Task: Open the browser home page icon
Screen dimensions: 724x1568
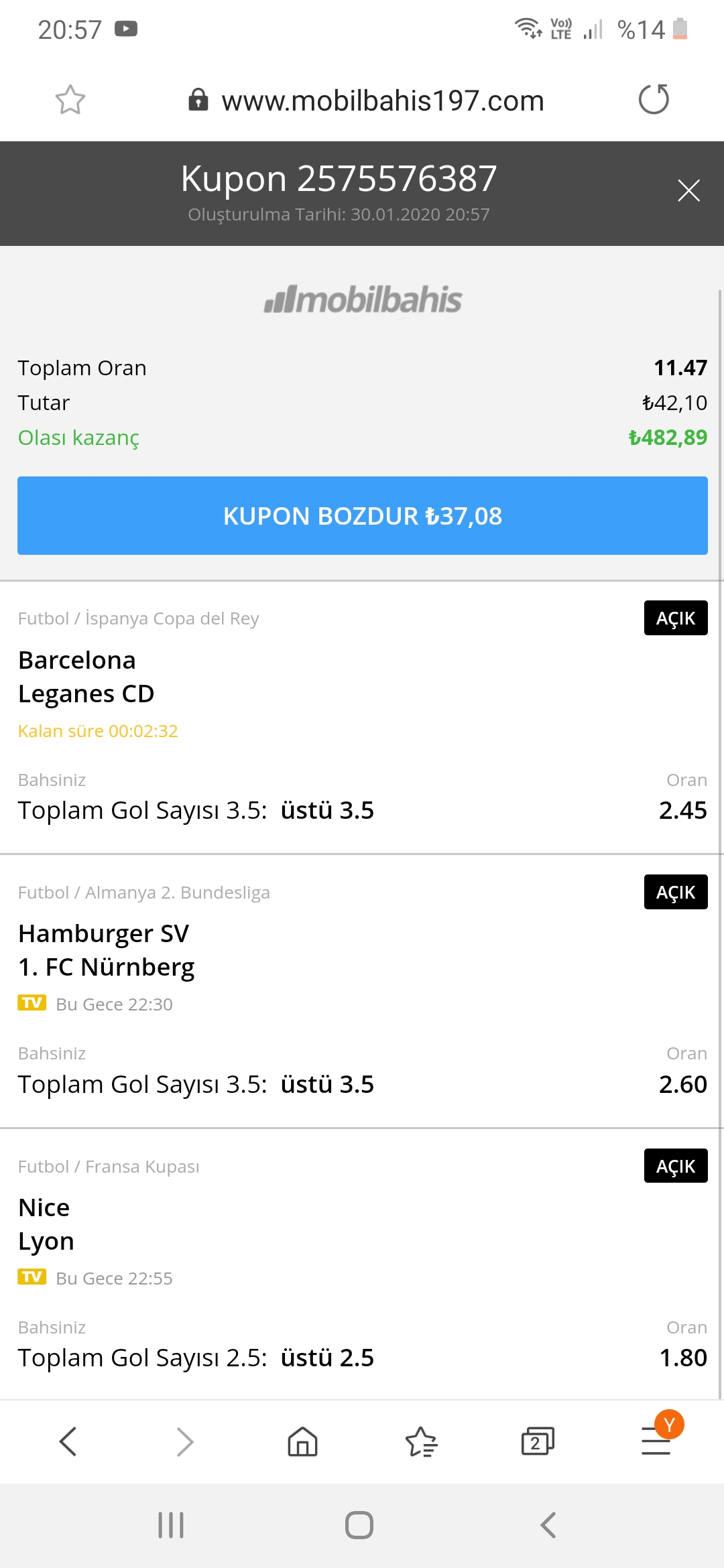Action: 302,1441
